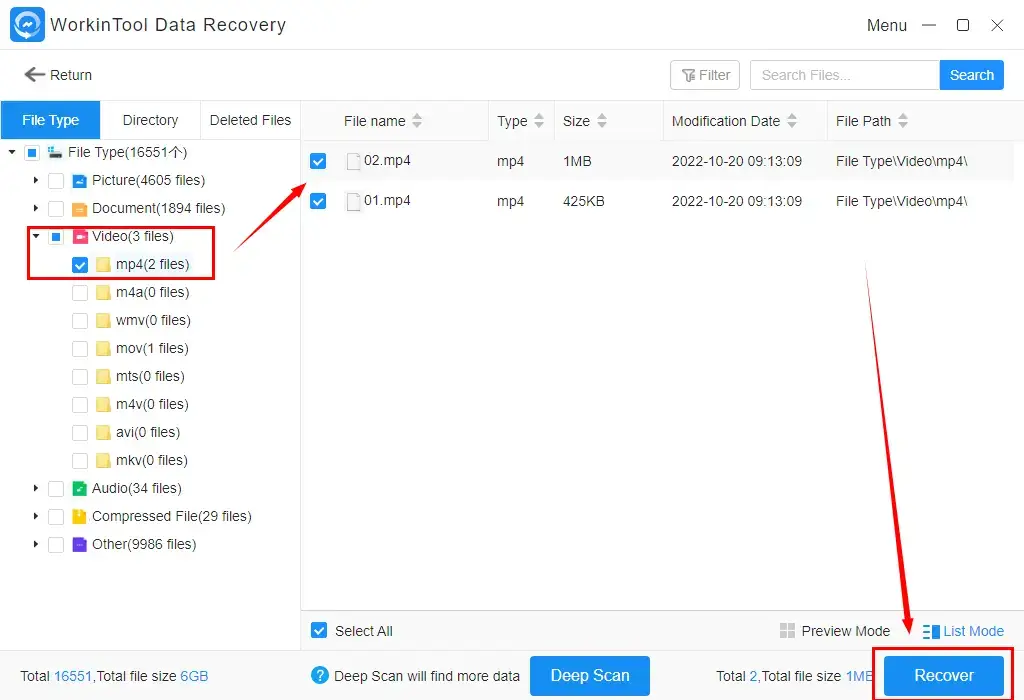Sort by File Path column arrows
Image resolution: width=1024 pixels, height=700 pixels.
click(903, 121)
